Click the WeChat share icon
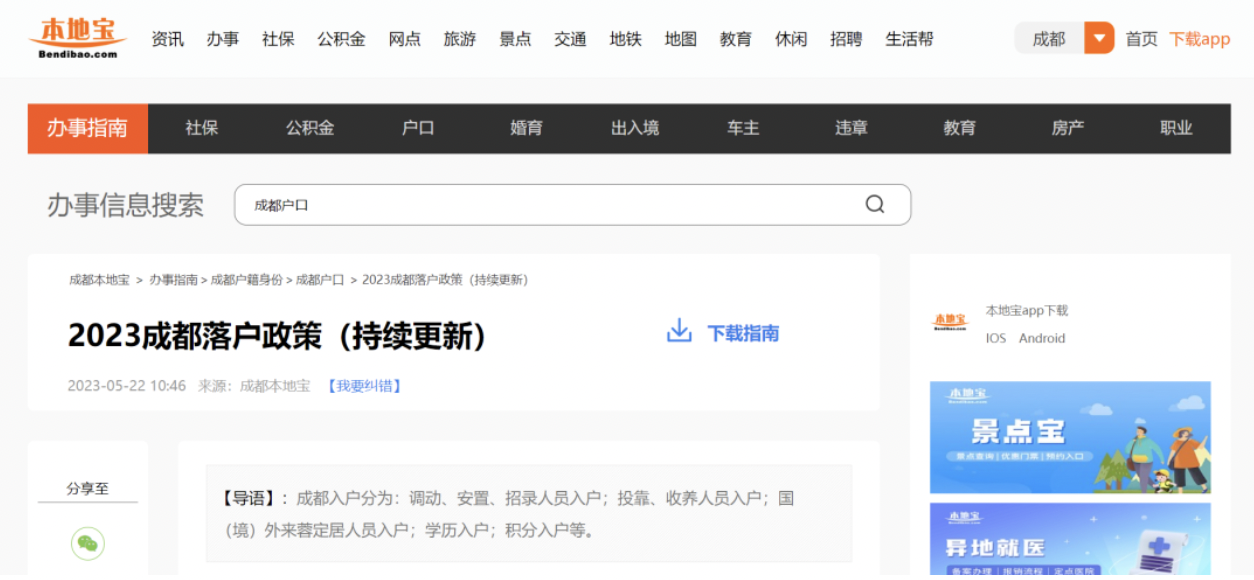The height and width of the screenshot is (580, 1254). (88, 544)
